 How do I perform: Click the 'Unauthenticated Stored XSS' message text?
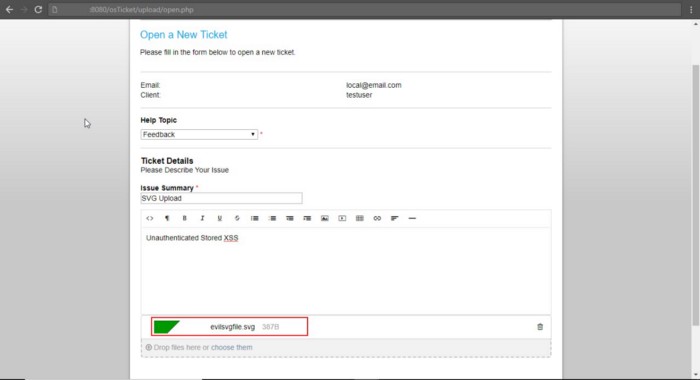pos(192,238)
